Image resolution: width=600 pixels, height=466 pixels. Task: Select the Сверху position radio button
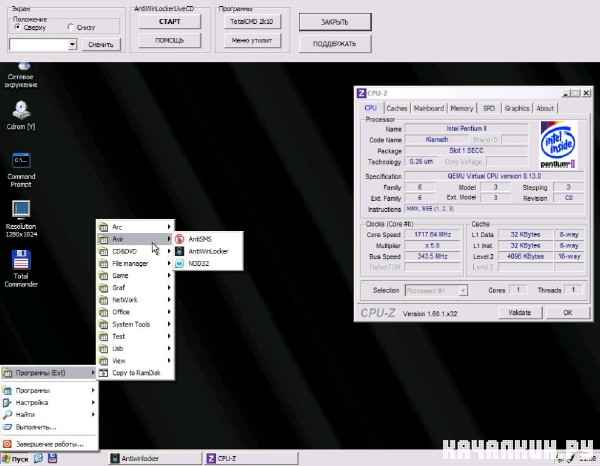tap(18, 27)
